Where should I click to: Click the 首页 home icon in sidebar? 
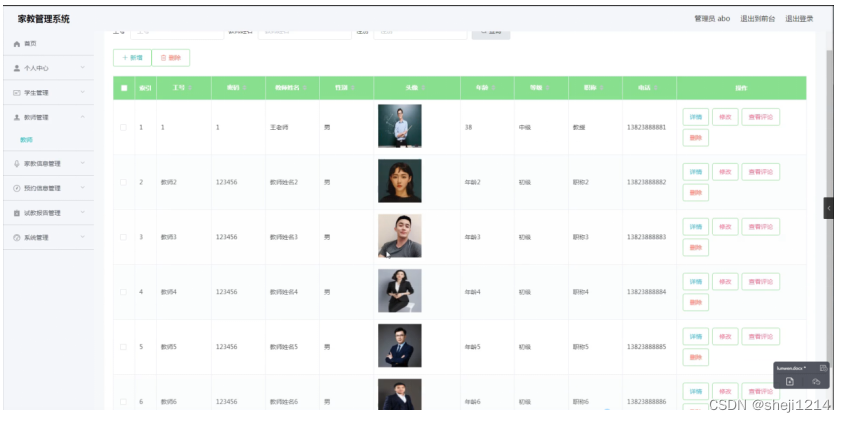pyautogui.click(x=17, y=44)
